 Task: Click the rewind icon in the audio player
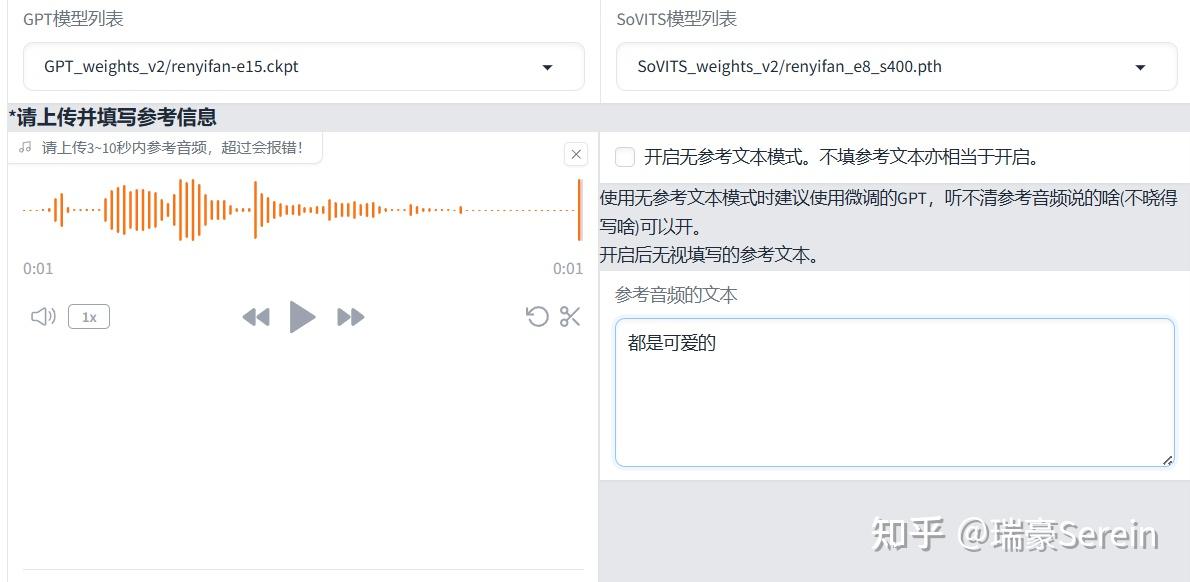256,317
